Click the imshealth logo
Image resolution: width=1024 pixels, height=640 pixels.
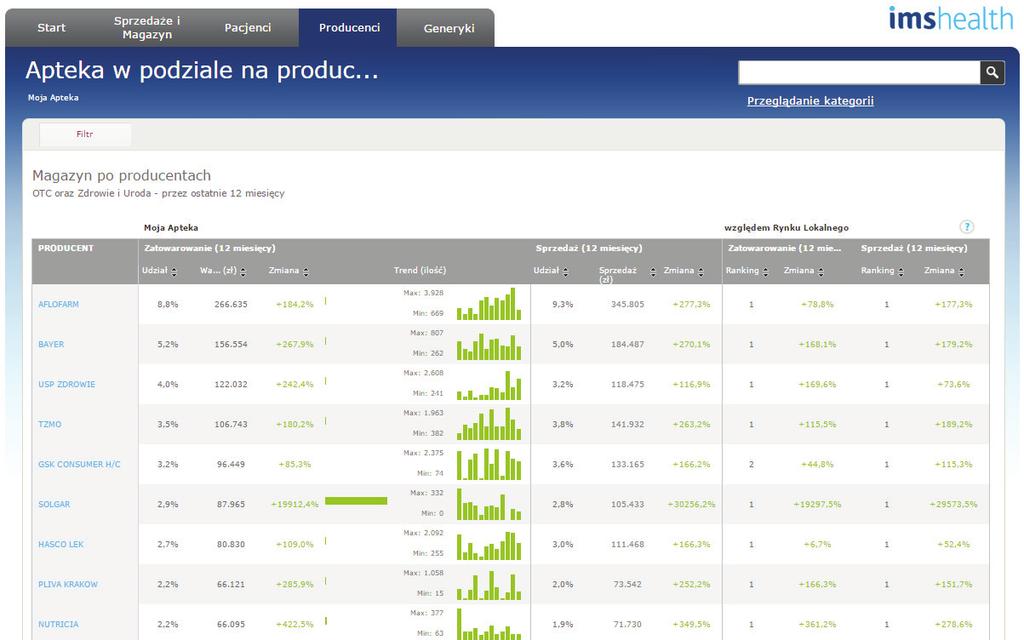click(x=950, y=19)
